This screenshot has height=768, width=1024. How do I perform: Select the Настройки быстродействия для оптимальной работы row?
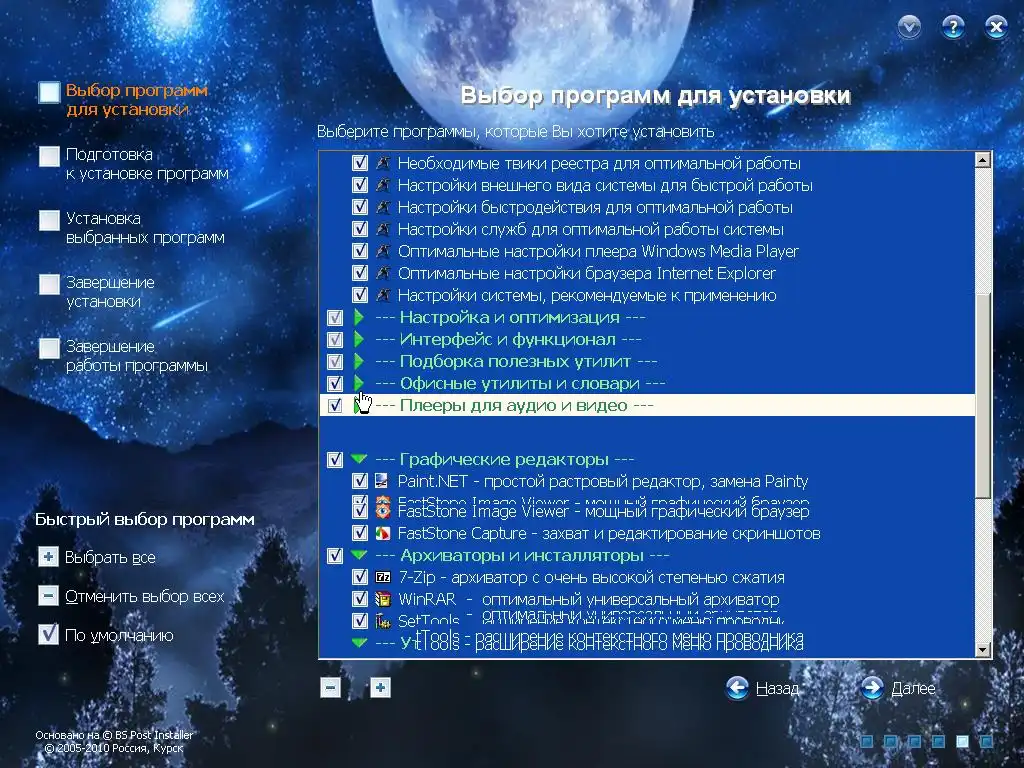pos(647,207)
